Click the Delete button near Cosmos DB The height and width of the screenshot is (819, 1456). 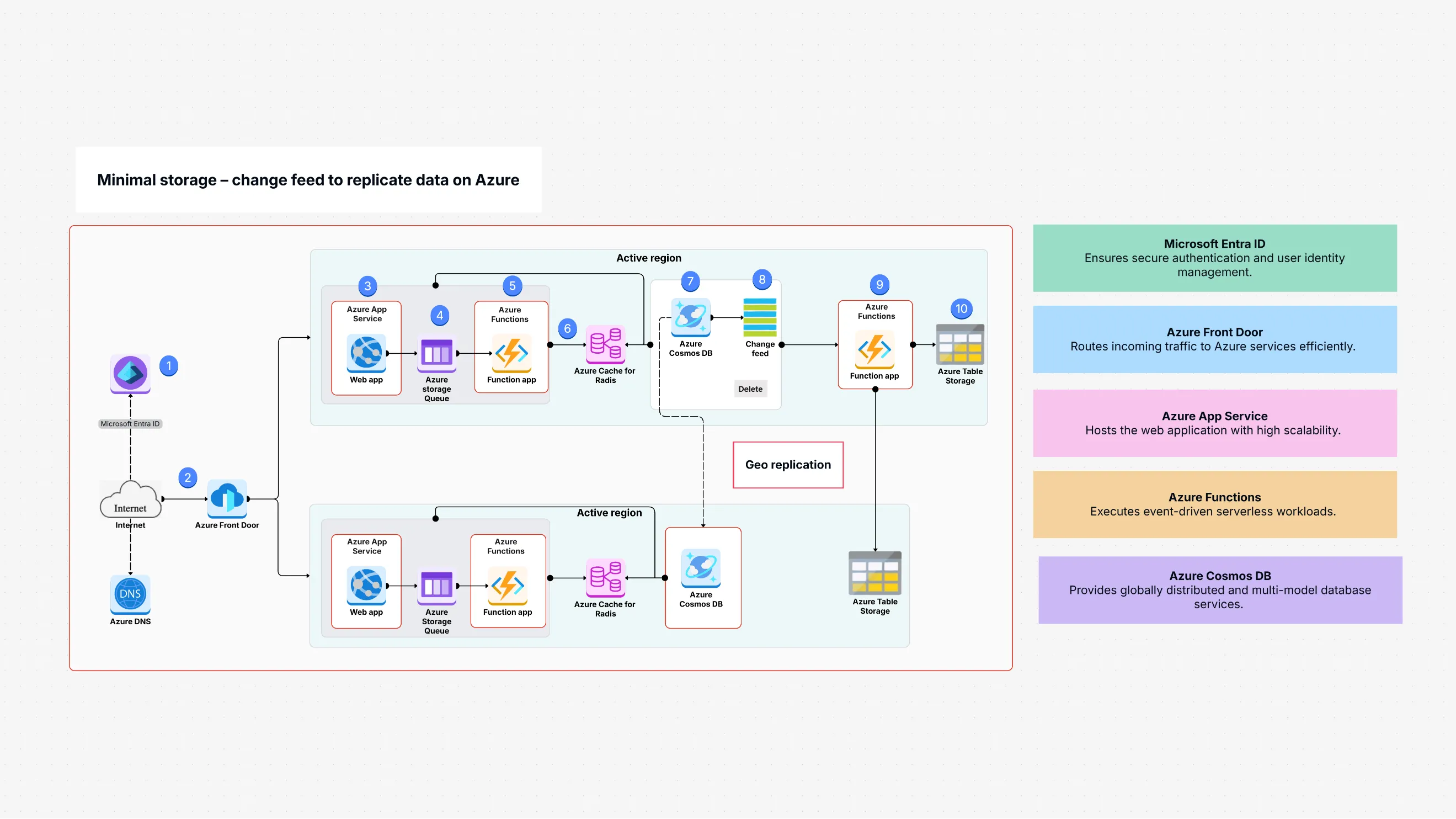tap(750, 389)
